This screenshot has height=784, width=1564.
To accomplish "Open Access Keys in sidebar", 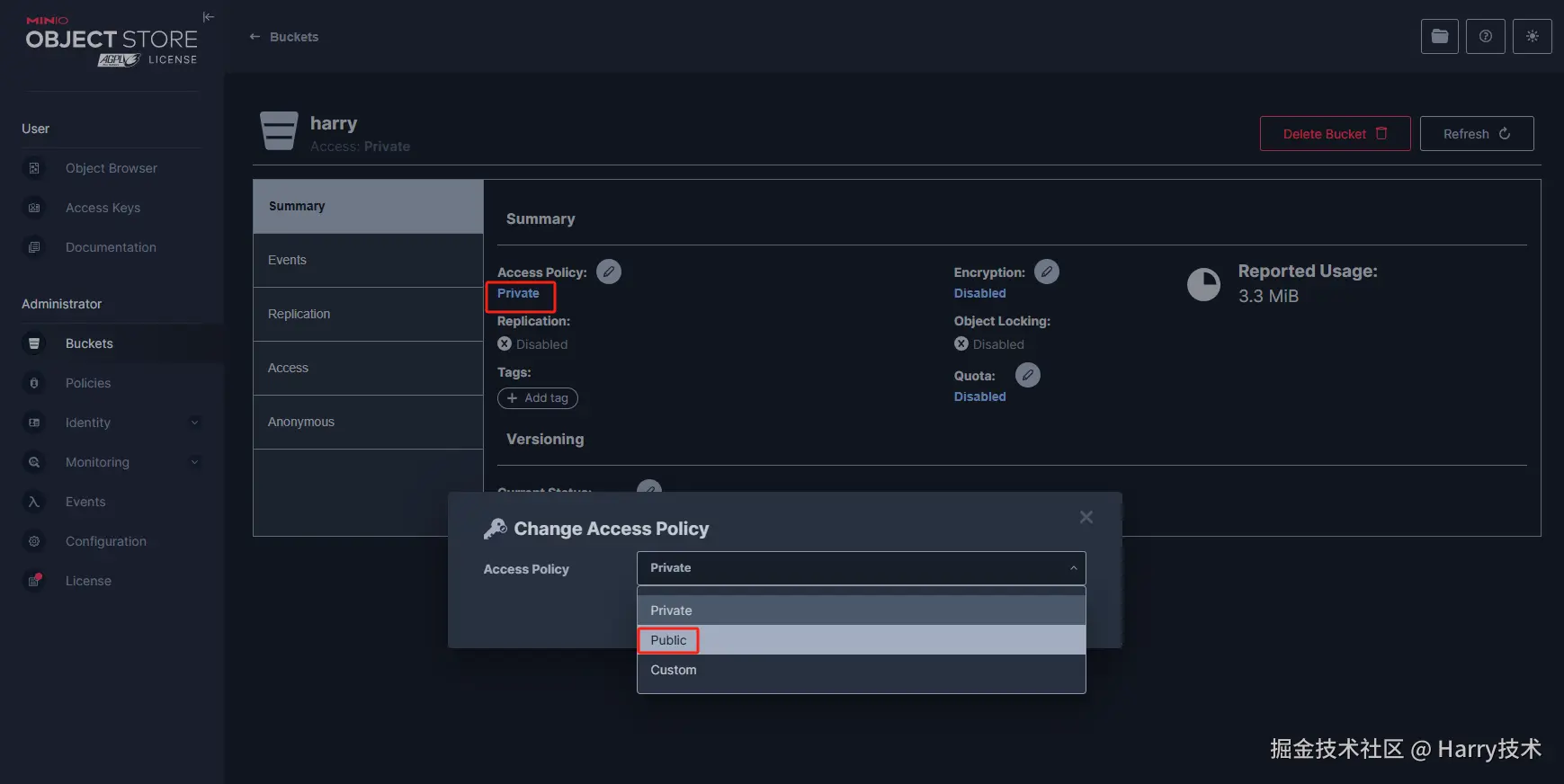I will pyautogui.click(x=103, y=208).
